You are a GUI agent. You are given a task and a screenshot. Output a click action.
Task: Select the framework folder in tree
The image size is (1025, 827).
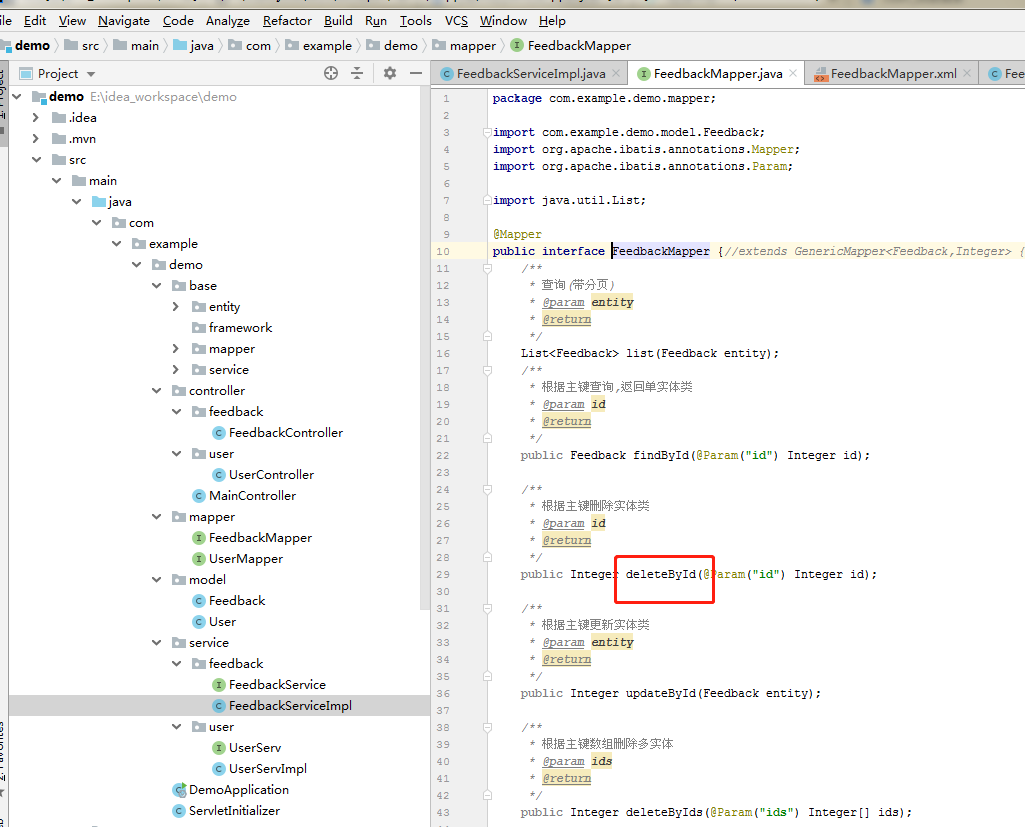(x=239, y=328)
